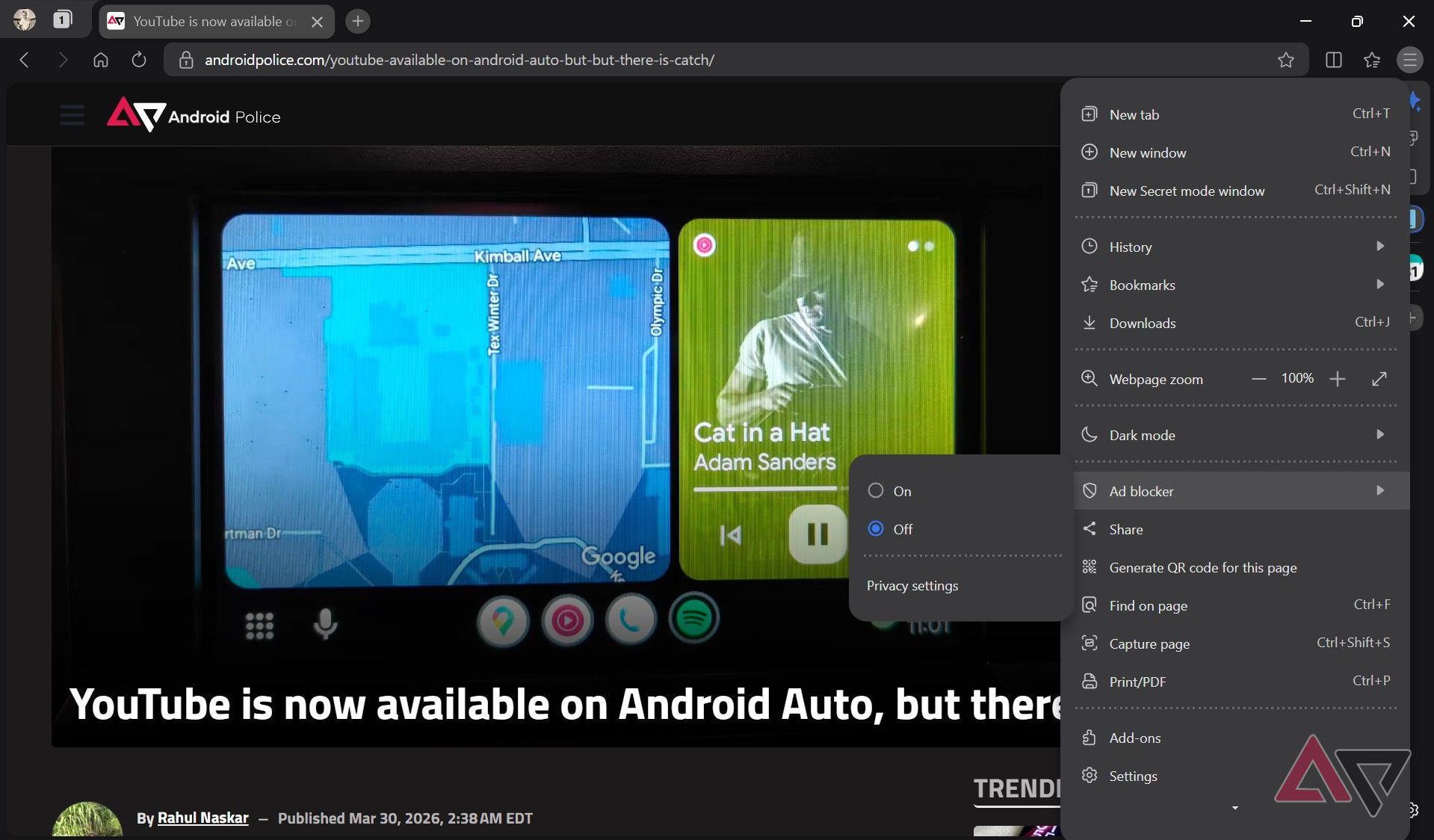Choose New tab from the menu
This screenshot has height=840, width=1434.
[x=1235, y=114]
